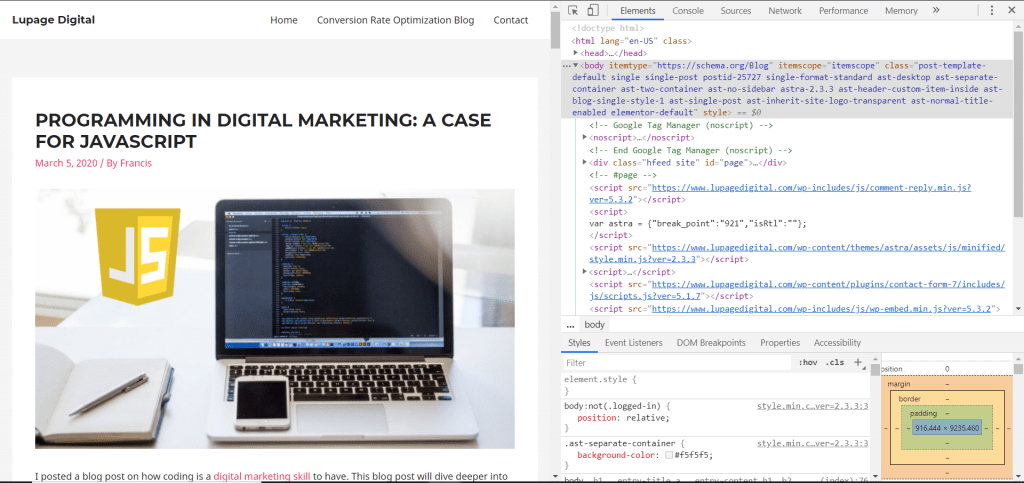Click the element.style rule block

(716, 384)
